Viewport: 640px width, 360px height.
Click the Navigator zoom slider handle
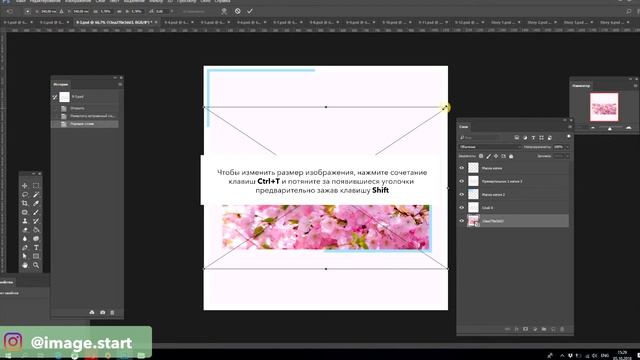(x=610, y=129)
